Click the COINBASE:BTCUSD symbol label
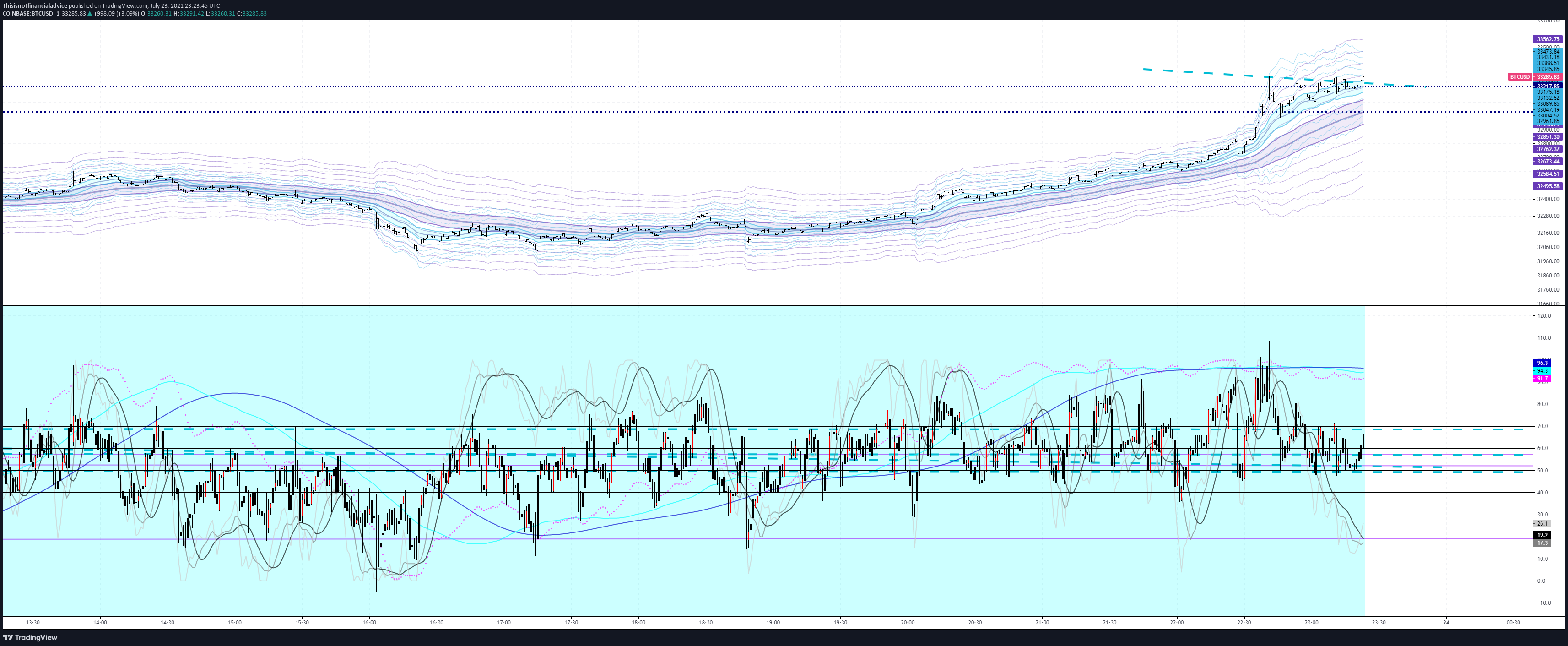Screen dimensions: 1568x646 28,13
